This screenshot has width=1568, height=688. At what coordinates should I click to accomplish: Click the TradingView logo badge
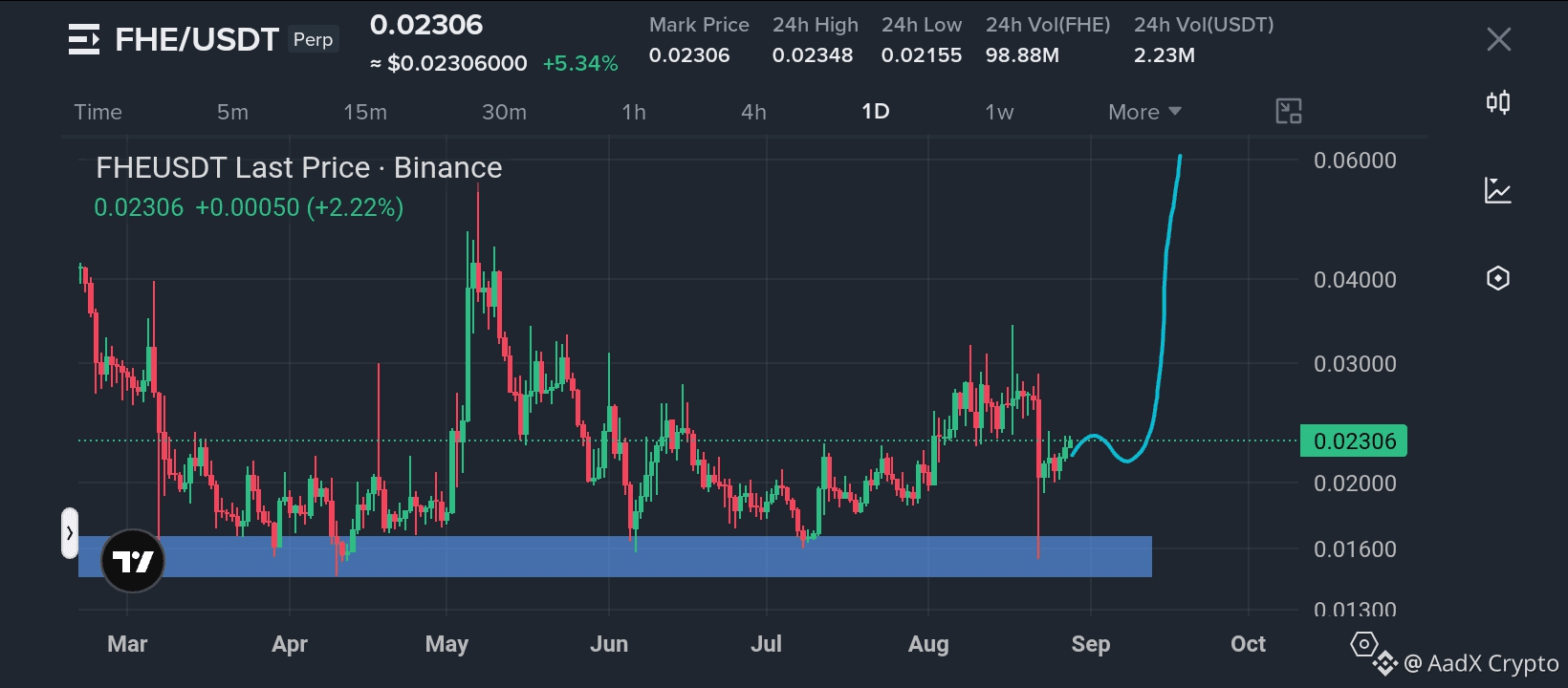133,561
